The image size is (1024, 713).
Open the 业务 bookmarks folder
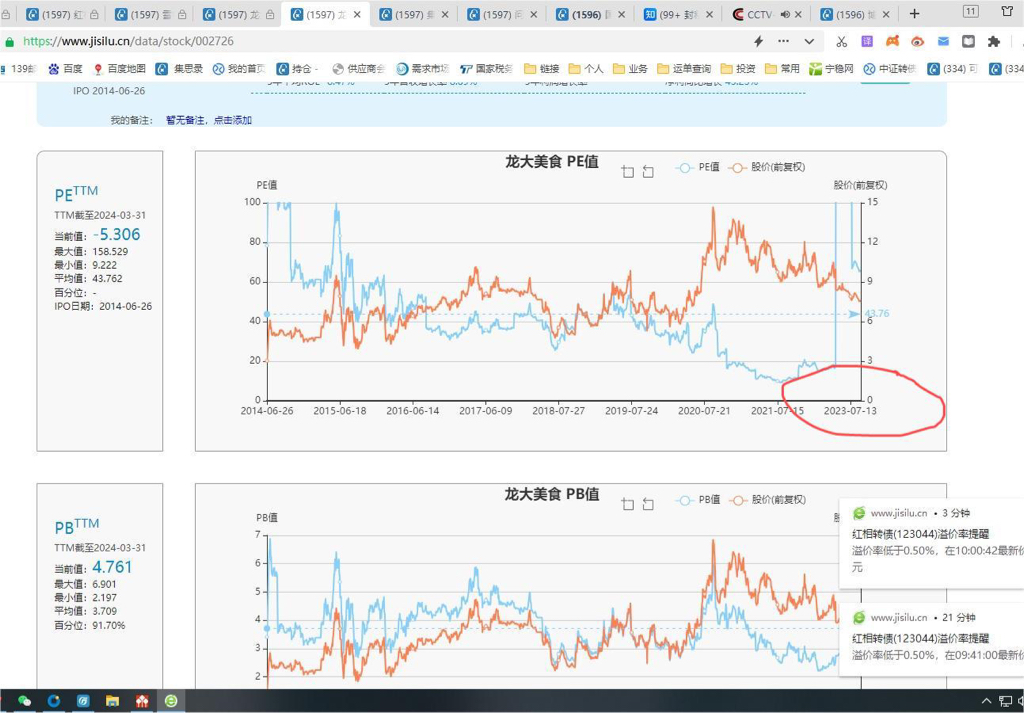(x=630, y=69)
